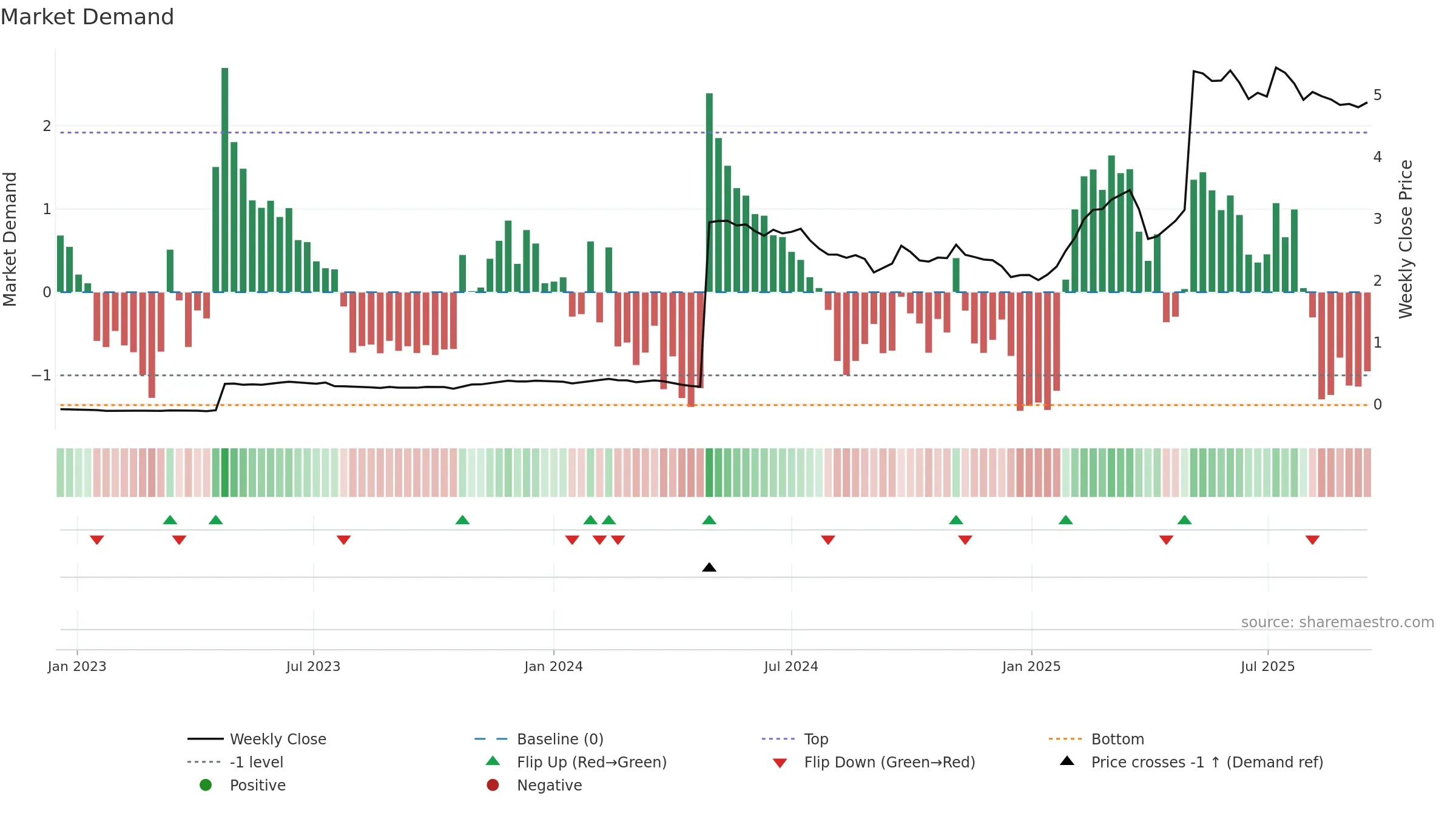Toggle the Negative legend label
The width and height of the screenshot is (1456, 819).
[x=549, y=785]
